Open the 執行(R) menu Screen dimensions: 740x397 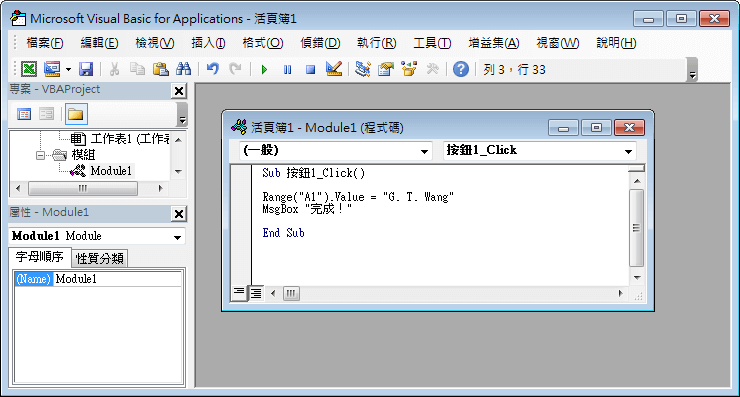(x=376, y=43)
